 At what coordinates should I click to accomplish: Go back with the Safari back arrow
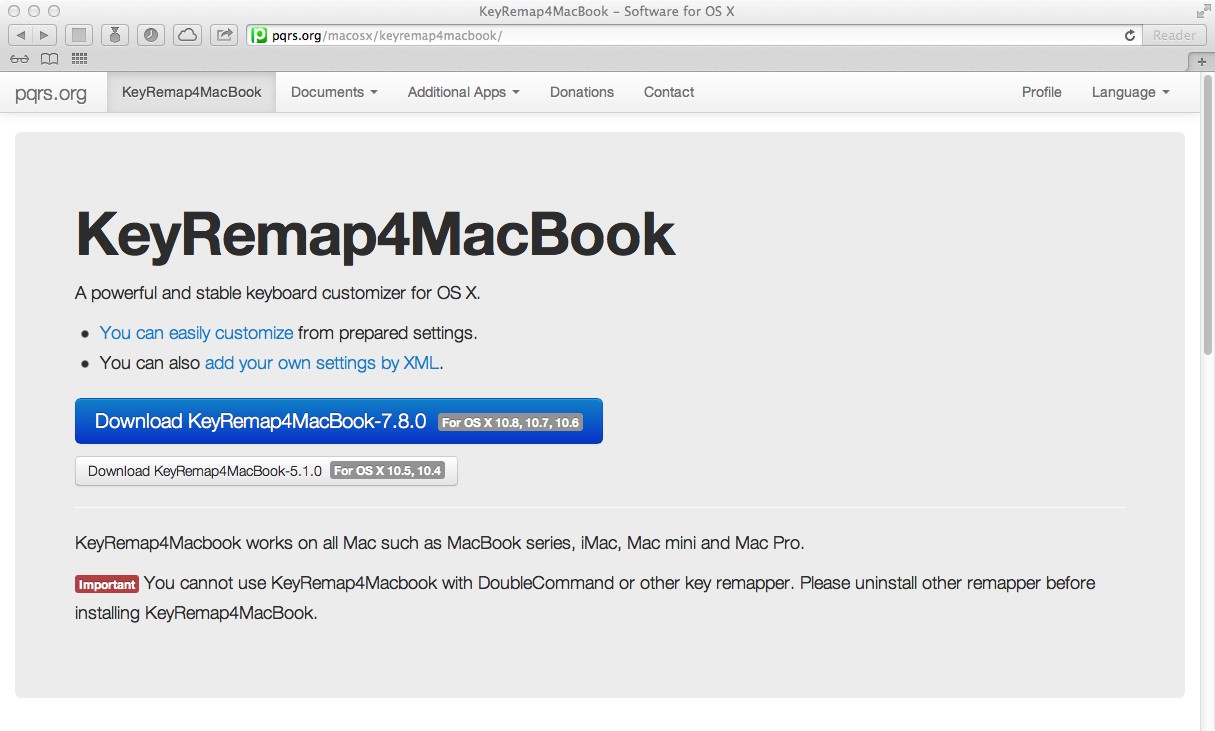pyautogui.click(x=20, y=35)
